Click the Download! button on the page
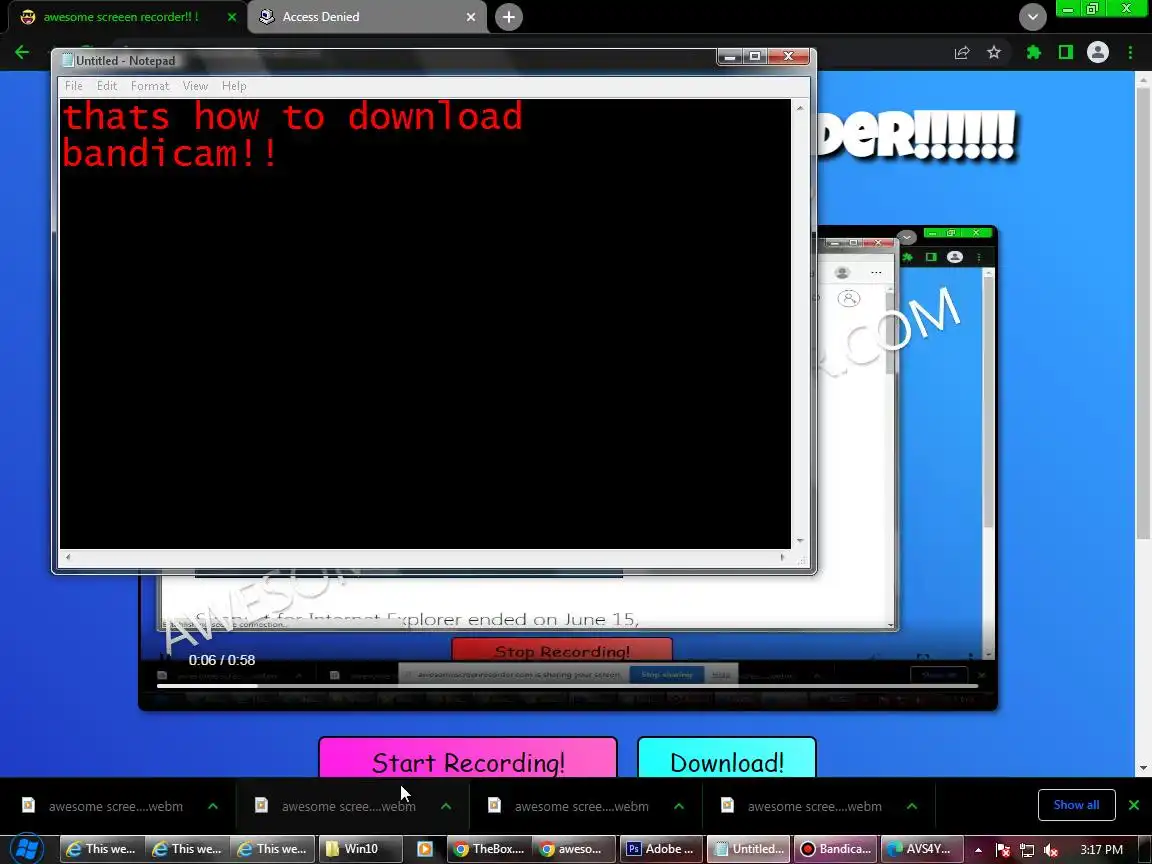Viewport: 1152px width, 864px height. coord(727,757)
